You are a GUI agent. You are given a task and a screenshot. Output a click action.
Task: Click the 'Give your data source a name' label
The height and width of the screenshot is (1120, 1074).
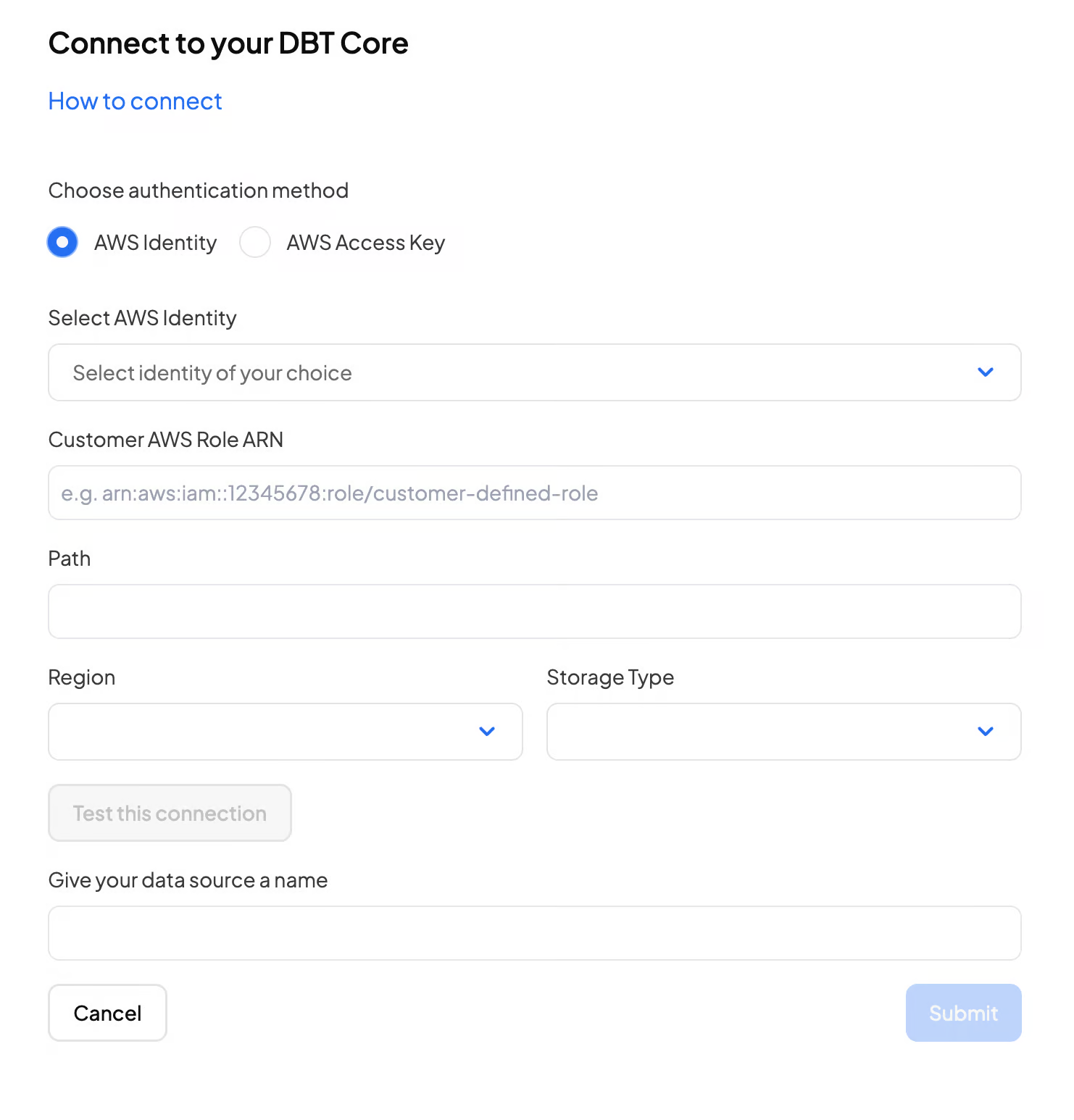[188, 880]
